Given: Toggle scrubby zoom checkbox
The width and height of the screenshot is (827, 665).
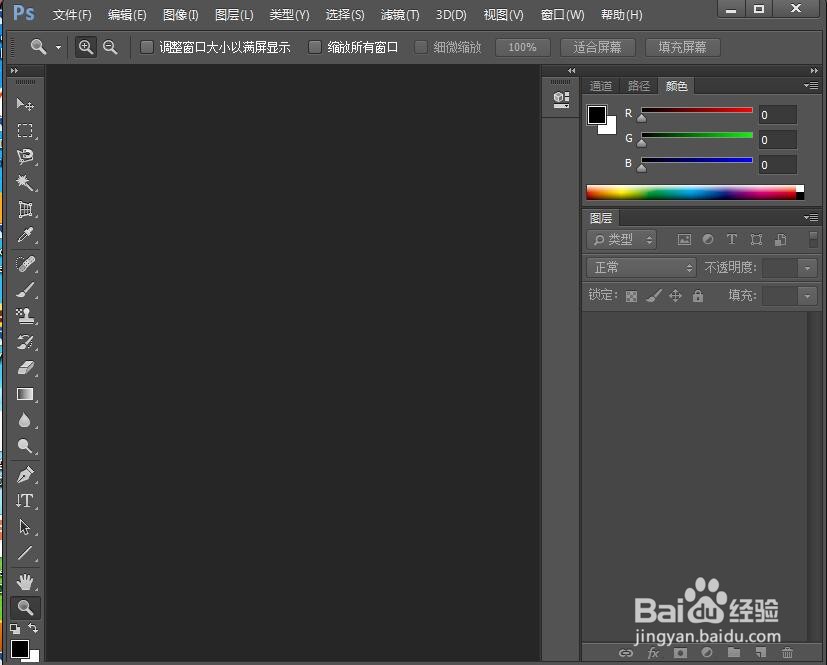Looking at the screenshot, I should tap(420, 47).
